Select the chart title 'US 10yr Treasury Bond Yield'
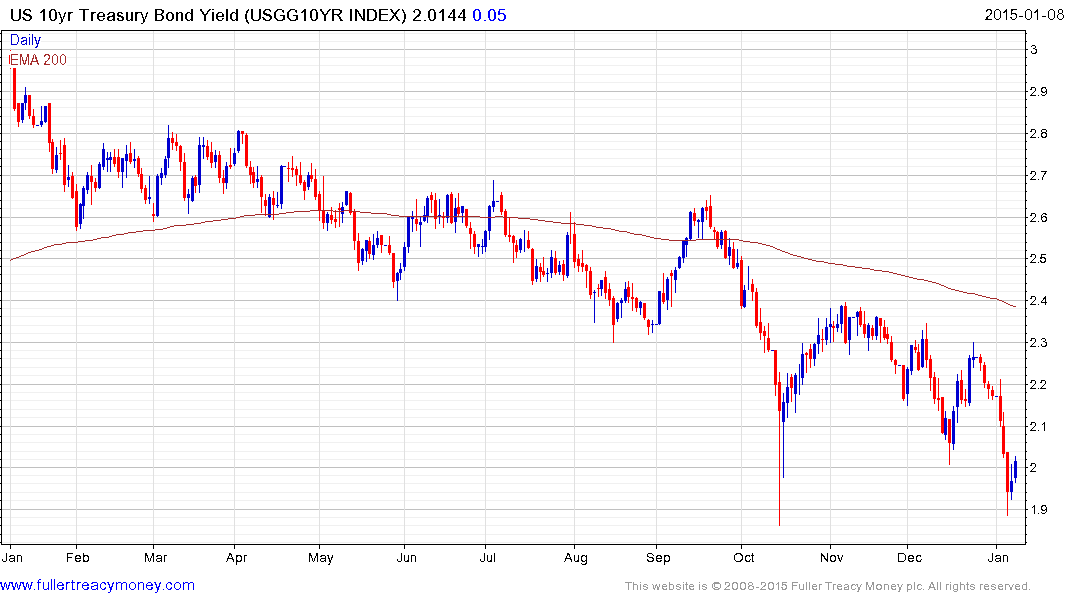This screenshot has width=1075, height=600. 124,15
